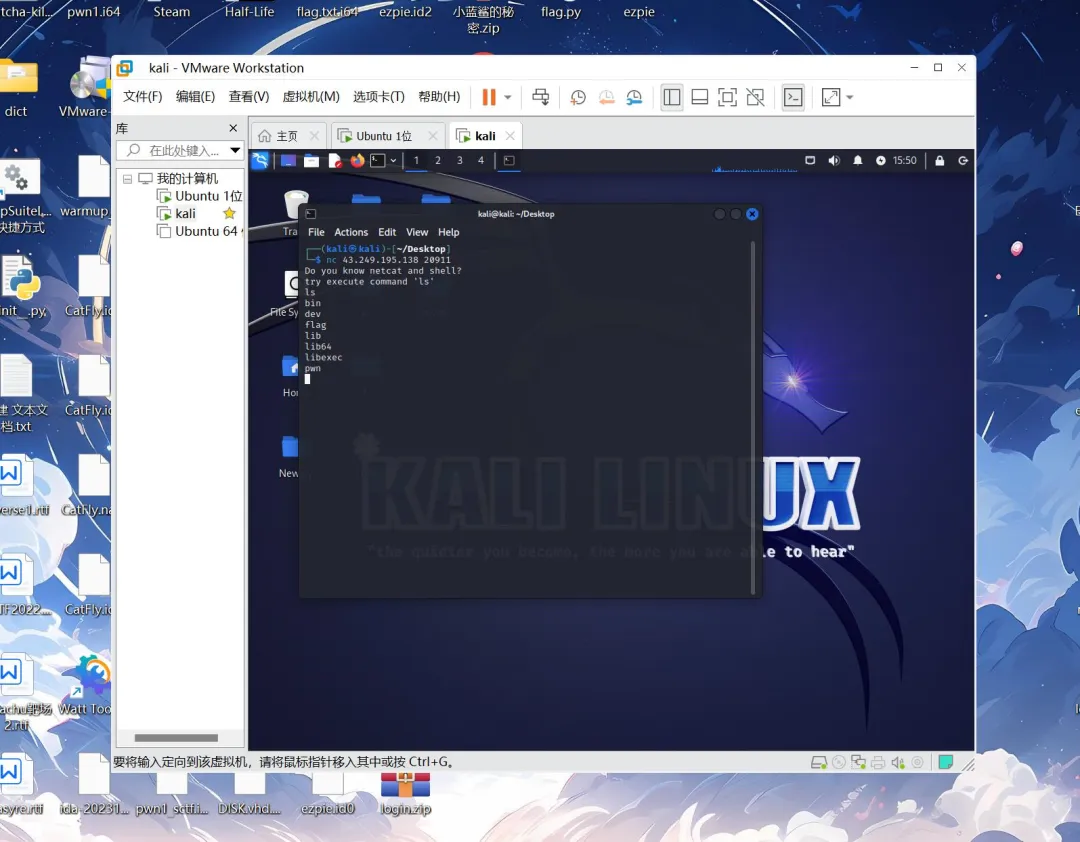Move the library horizontal scrollbar
1080x842 pixels.
point(176,738)
